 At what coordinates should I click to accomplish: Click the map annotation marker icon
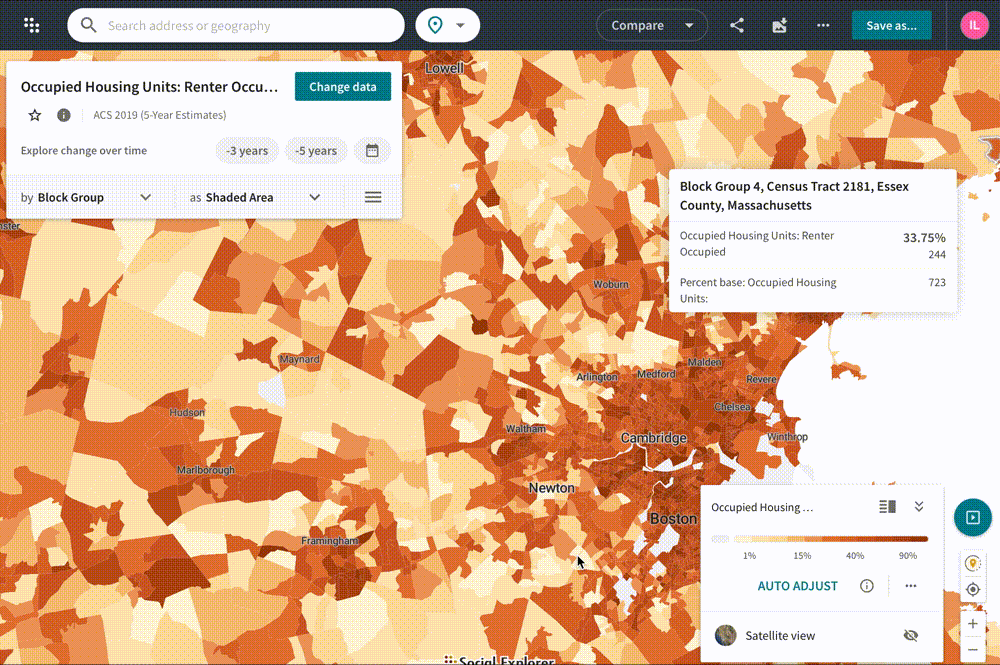point(973,564)
